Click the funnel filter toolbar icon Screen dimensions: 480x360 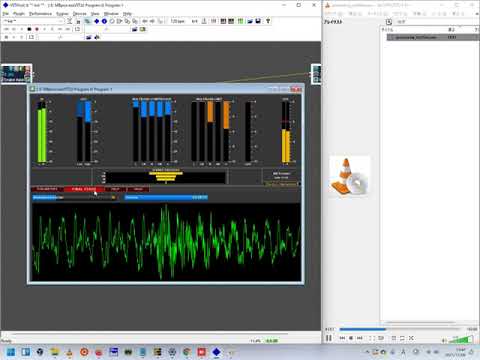point(268,21)
